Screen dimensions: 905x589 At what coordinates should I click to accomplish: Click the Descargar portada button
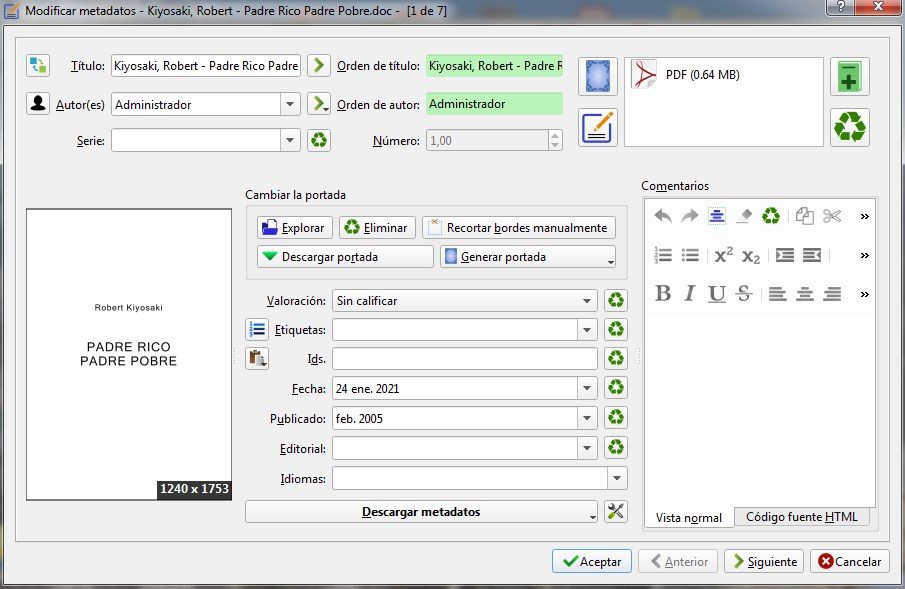click(x=345, y=257)
